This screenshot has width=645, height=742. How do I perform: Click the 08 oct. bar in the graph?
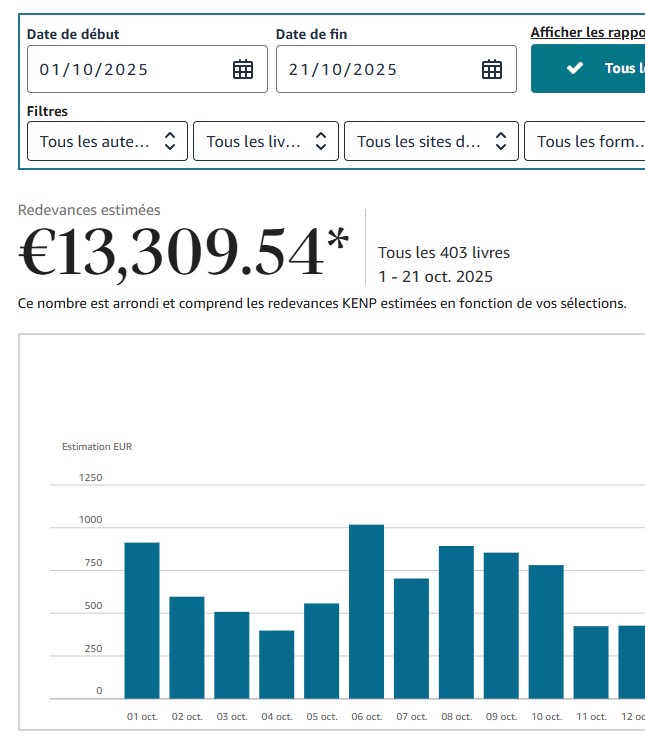point(456,622)
